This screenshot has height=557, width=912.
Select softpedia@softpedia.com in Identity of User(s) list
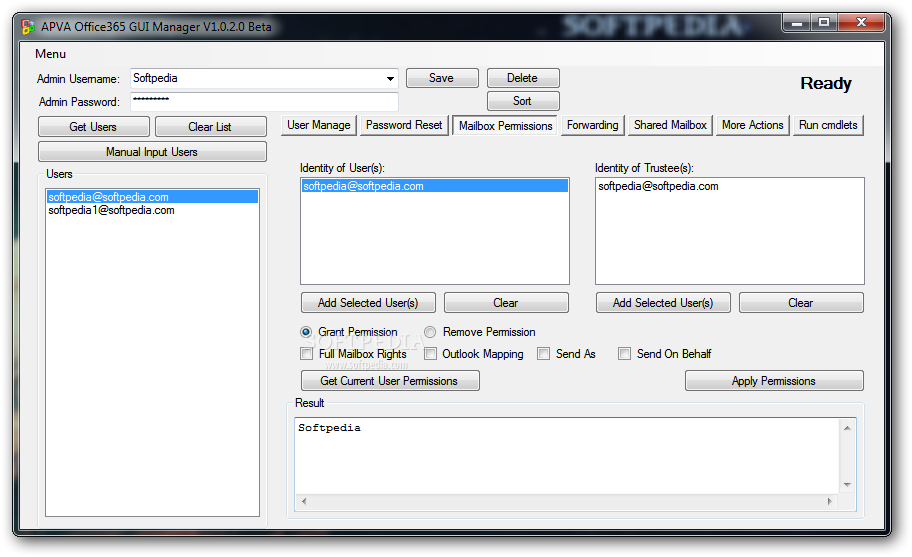click(434, 186)
